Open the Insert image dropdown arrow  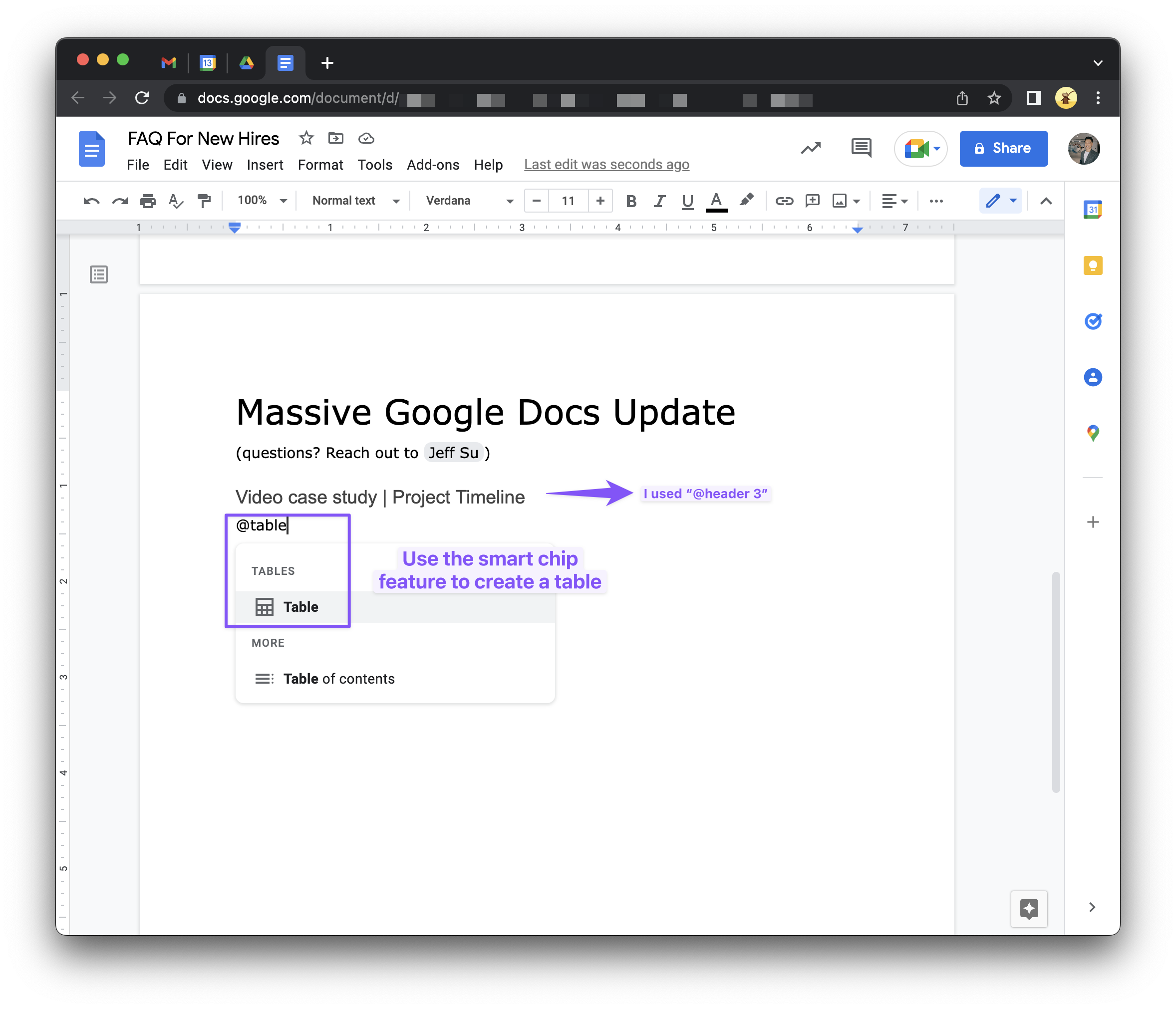[857, 202]
